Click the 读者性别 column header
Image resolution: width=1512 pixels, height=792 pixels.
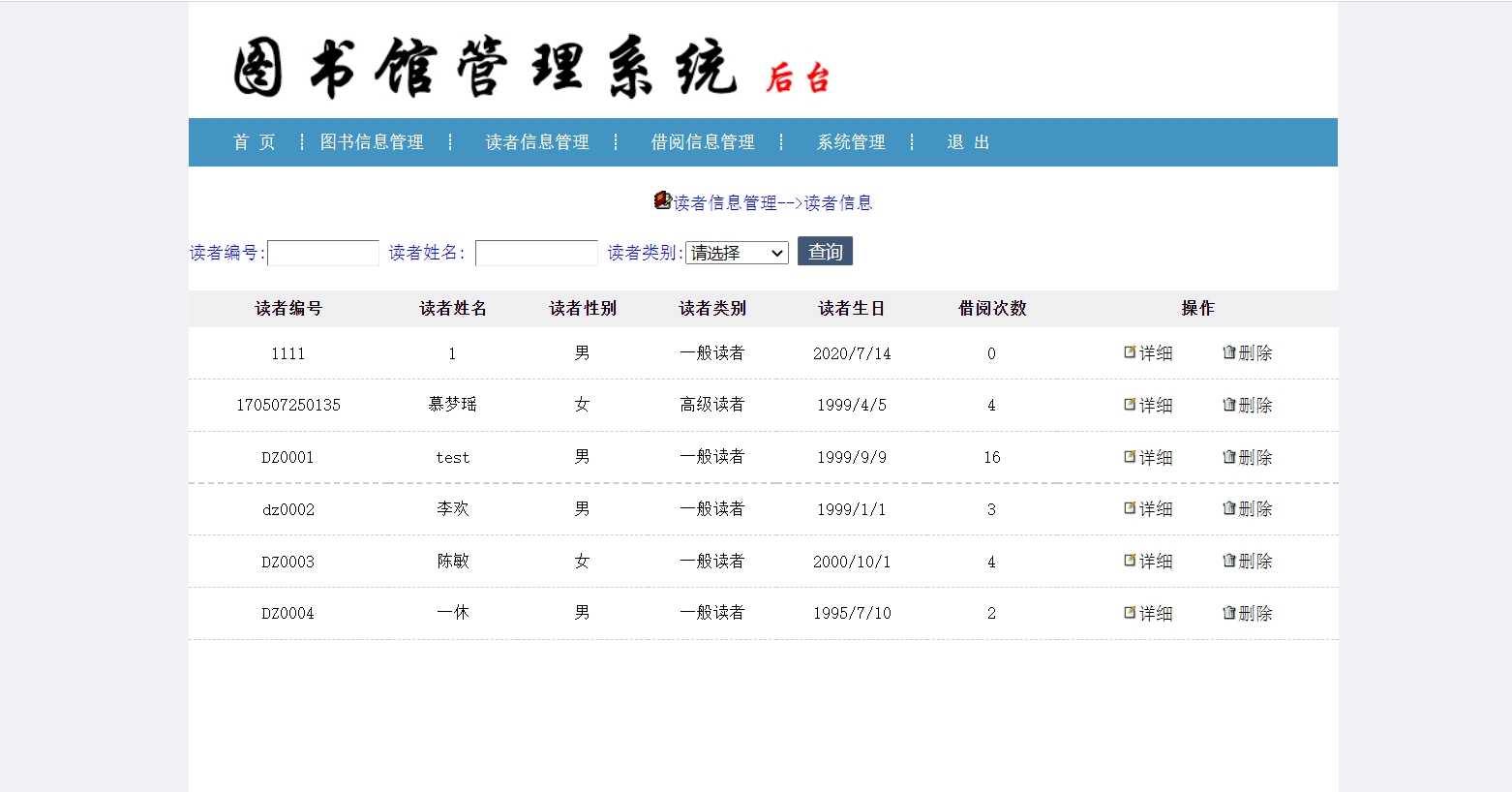pyautogui.click(x=583, y=308)
